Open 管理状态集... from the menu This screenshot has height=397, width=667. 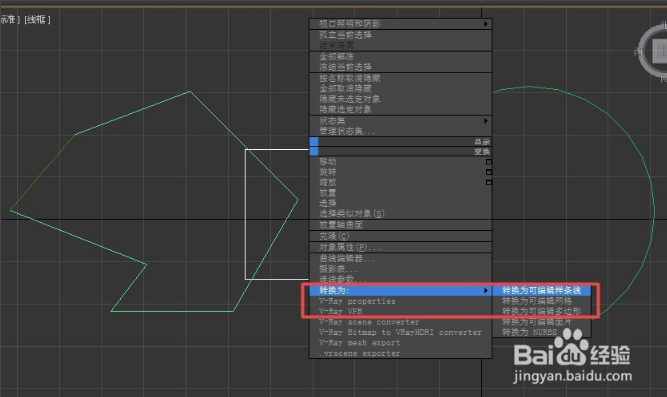(400, 131)
